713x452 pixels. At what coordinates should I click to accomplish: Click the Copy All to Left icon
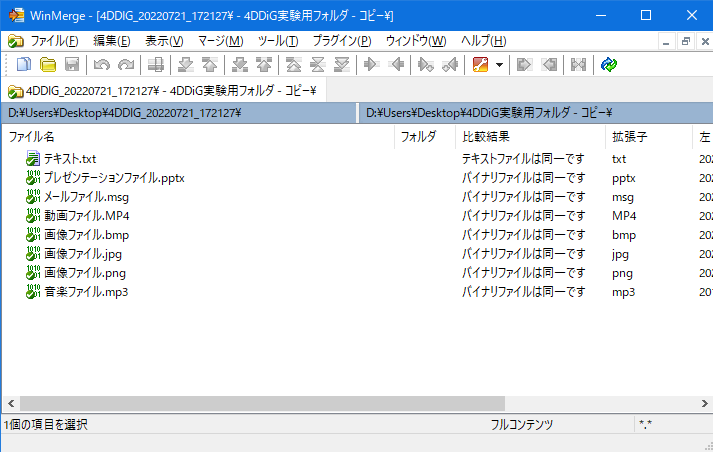(549, 65)
